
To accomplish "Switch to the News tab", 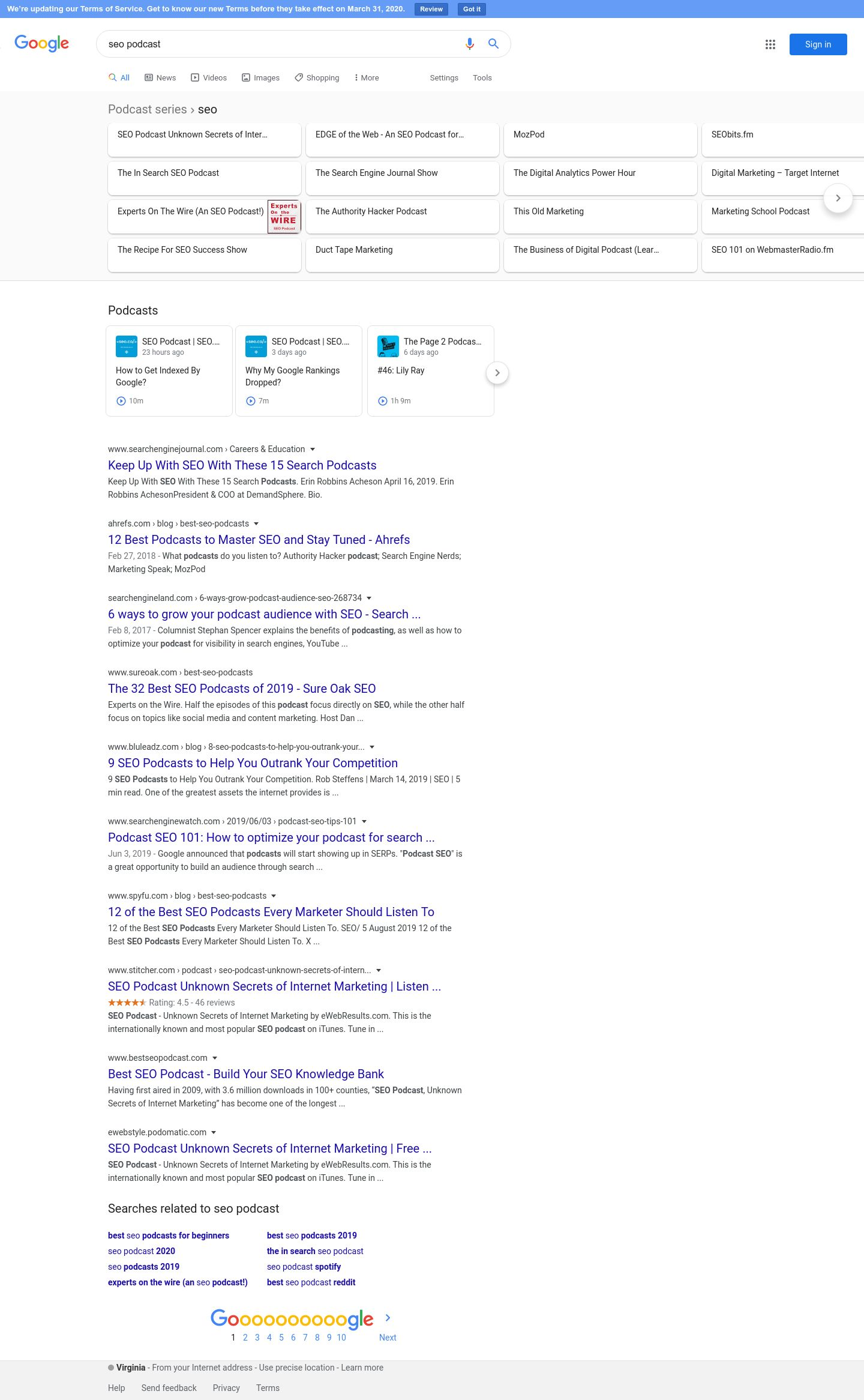I will coord(160,77).
